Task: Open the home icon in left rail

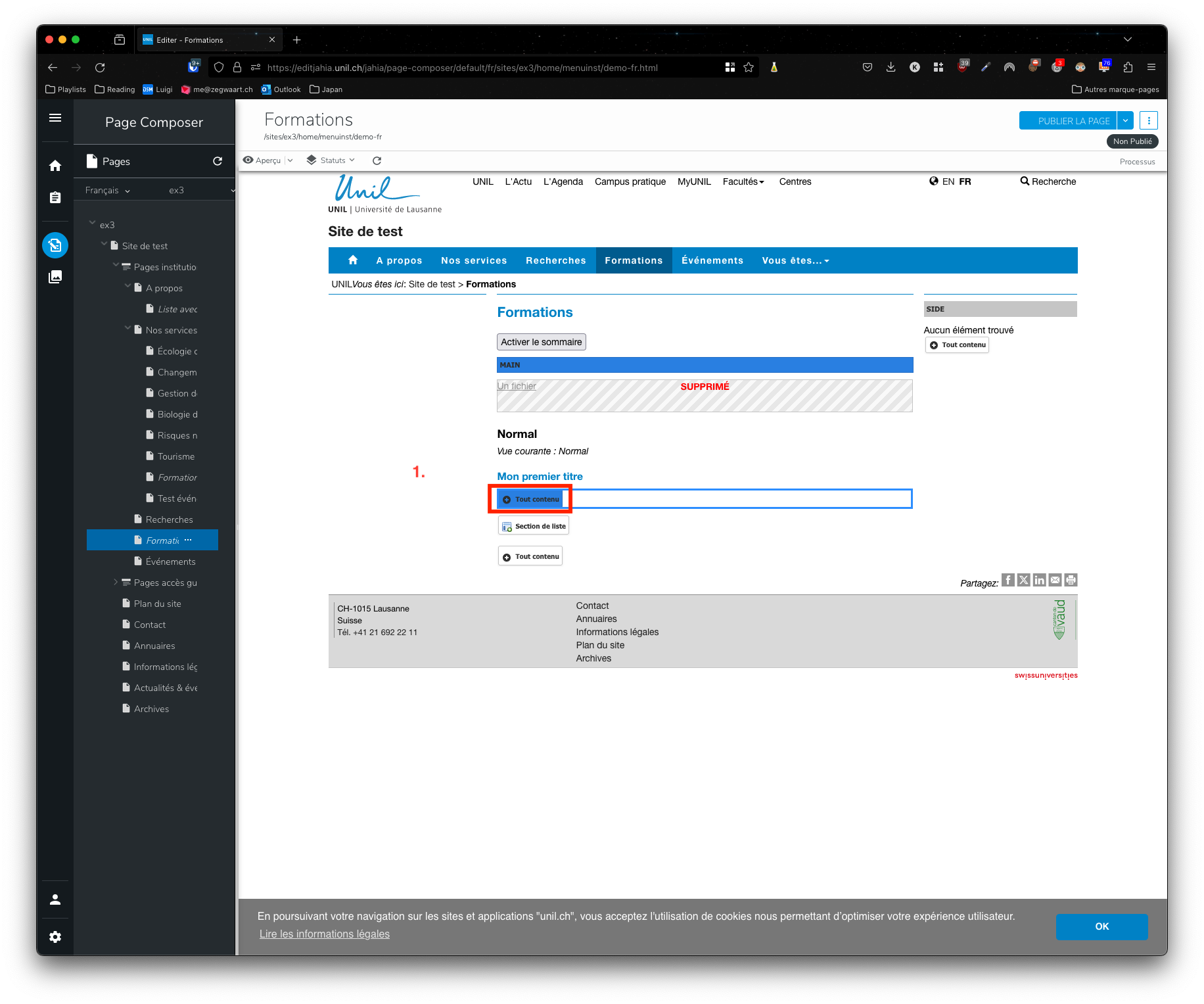Action: point(55,166)
